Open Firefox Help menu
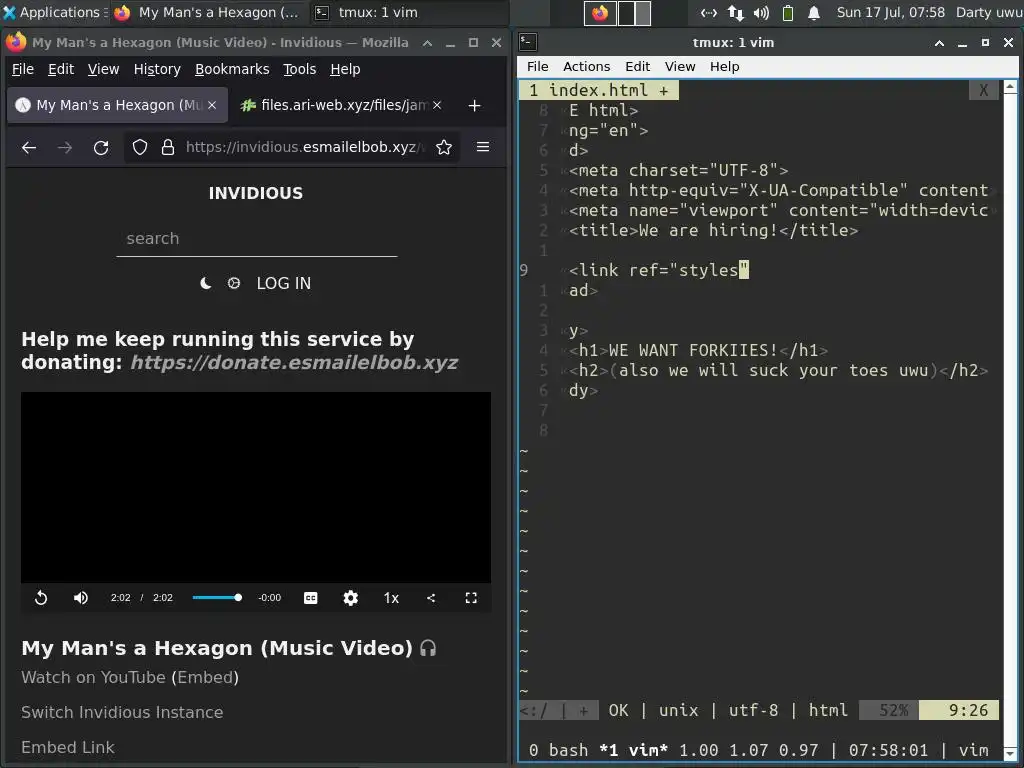Screen dimensions: 1024x768 pyautogui.click(x=345, y=69)
